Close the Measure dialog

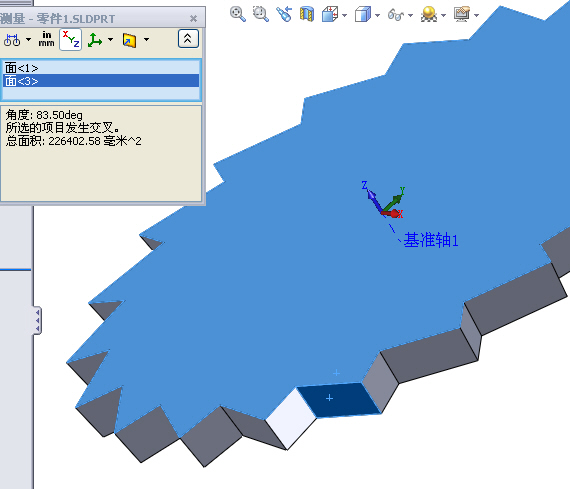194,18
